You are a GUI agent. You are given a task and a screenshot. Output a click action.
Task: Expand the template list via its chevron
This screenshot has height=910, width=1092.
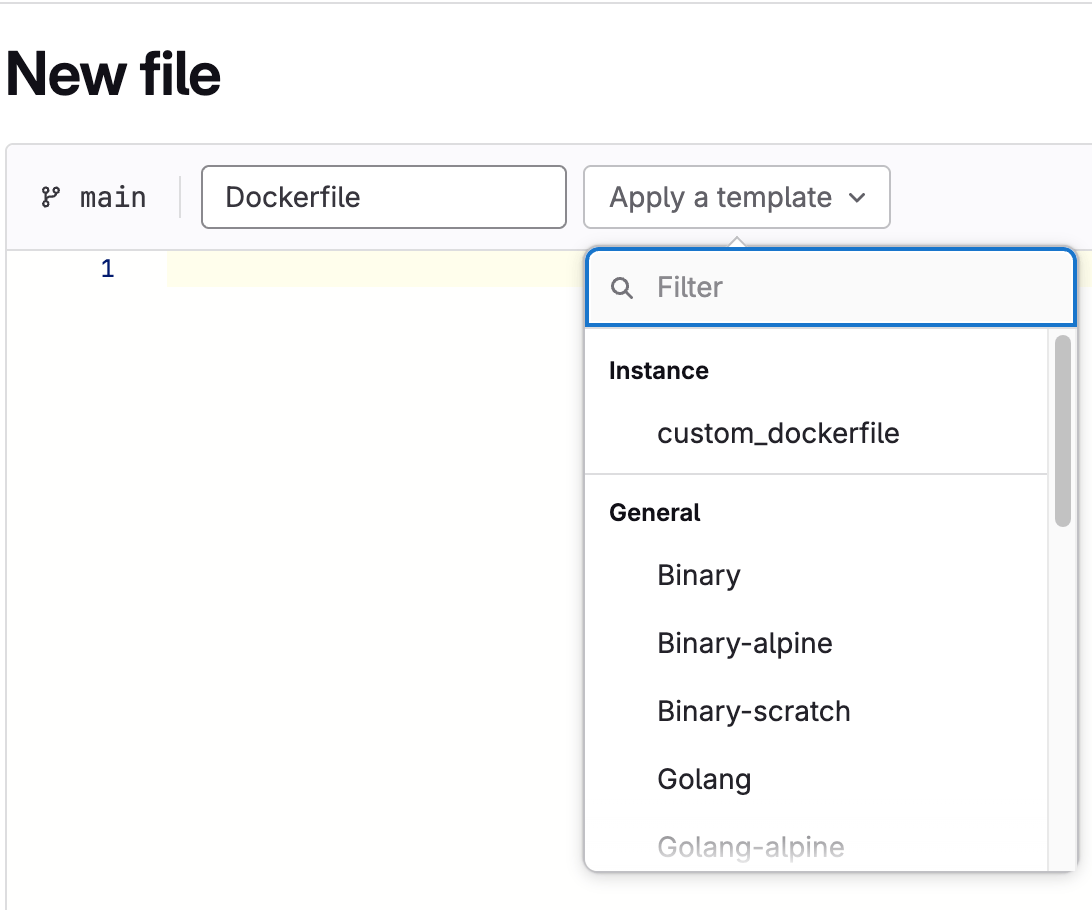point(858,198)
